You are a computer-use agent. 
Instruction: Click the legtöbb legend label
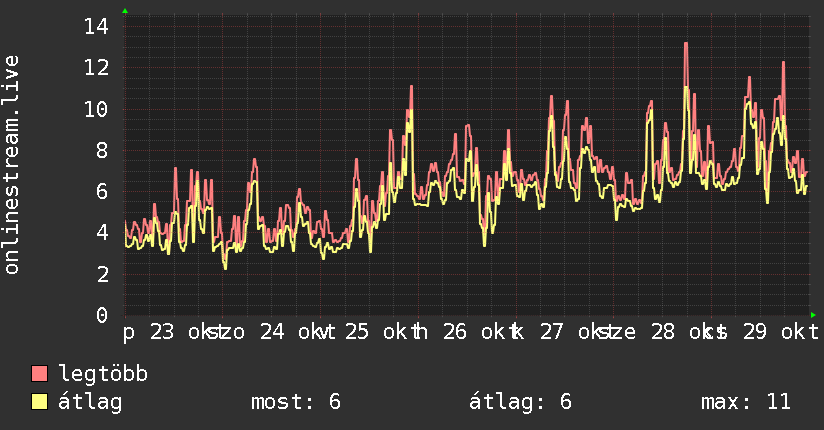tap(103, 374)
